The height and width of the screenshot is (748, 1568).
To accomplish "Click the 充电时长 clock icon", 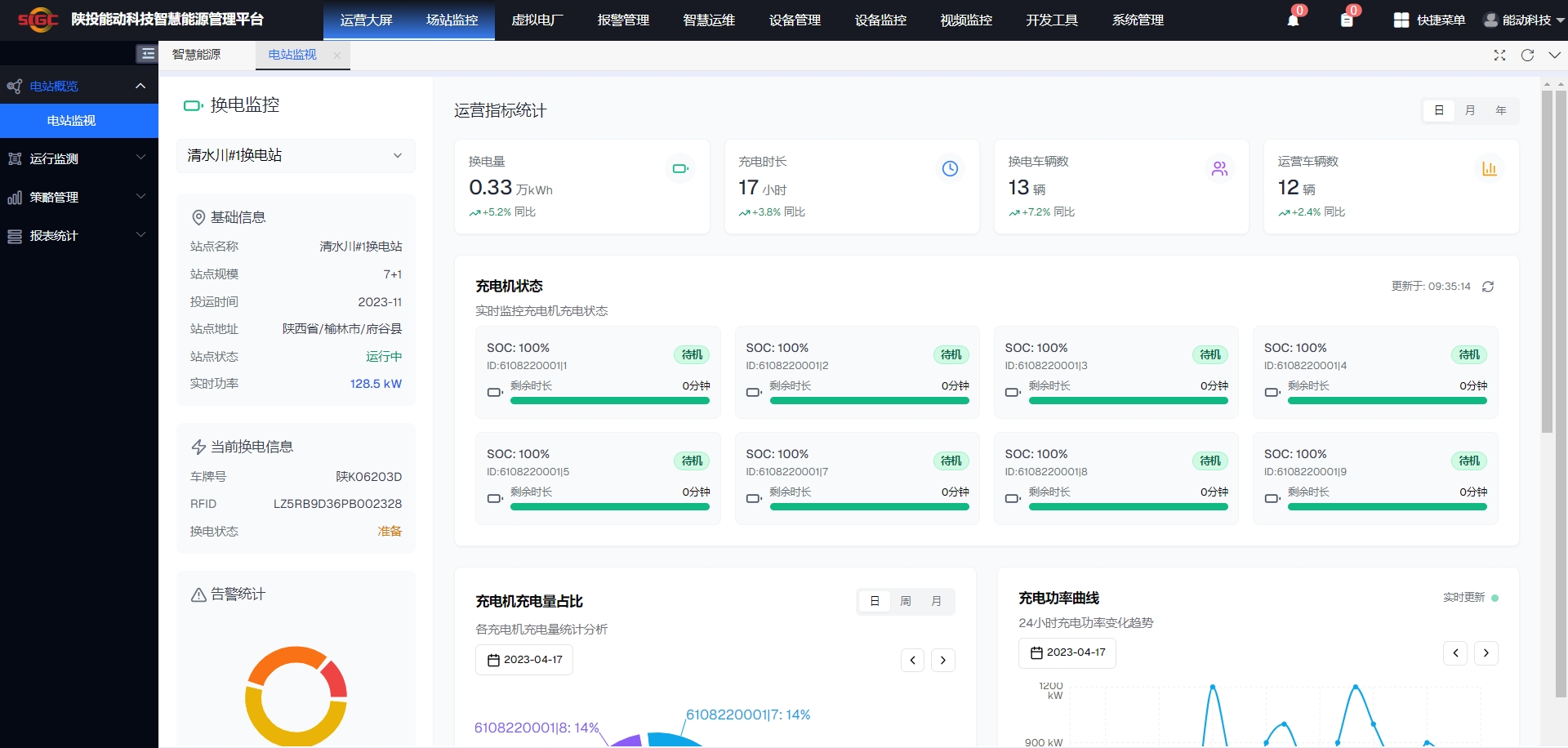I will [950, 168].
